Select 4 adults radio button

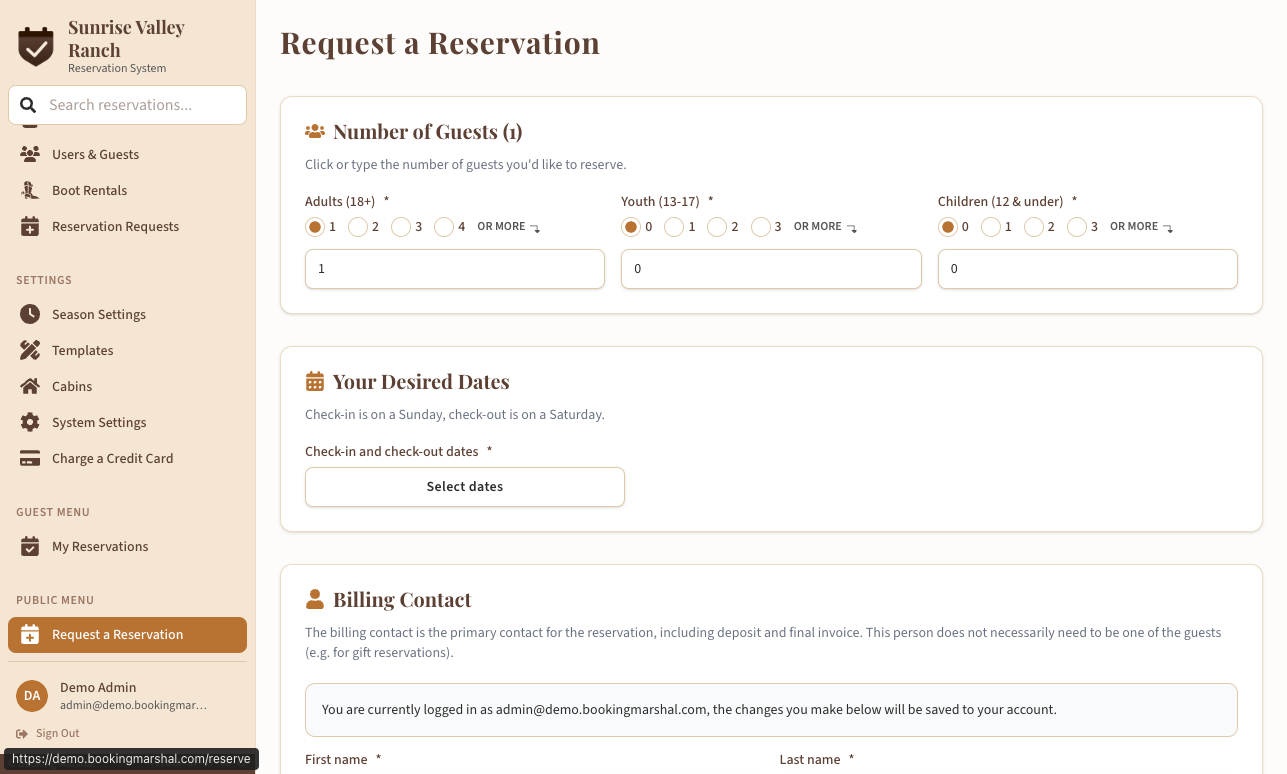pos(444,227)
